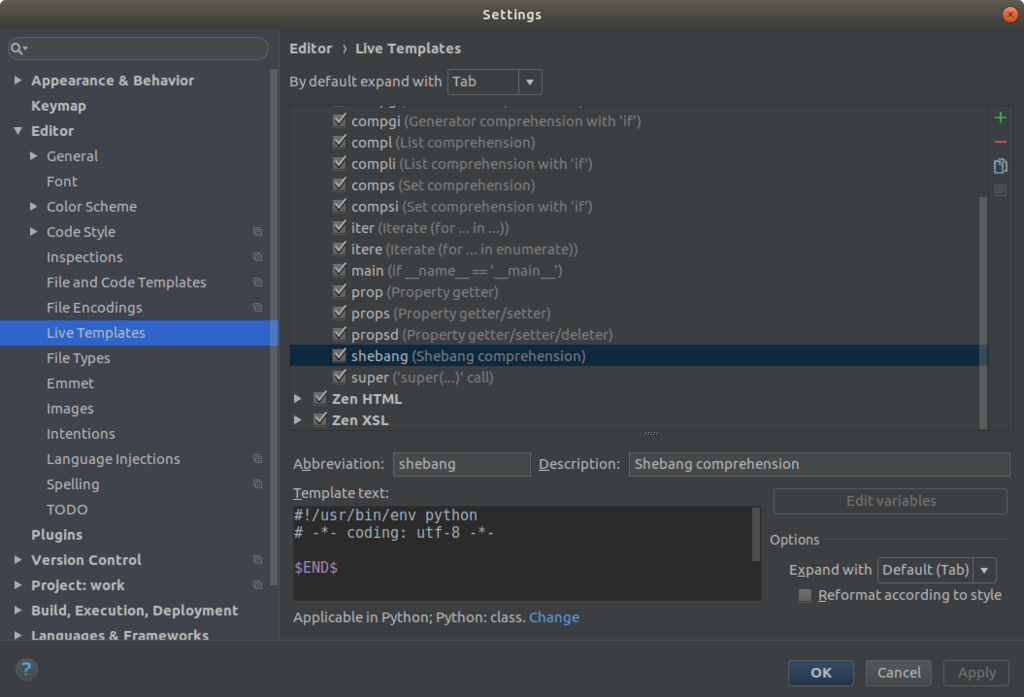Toggle the super template checkbox
Screen dimensions: 1024x697
tap(339, 377)
